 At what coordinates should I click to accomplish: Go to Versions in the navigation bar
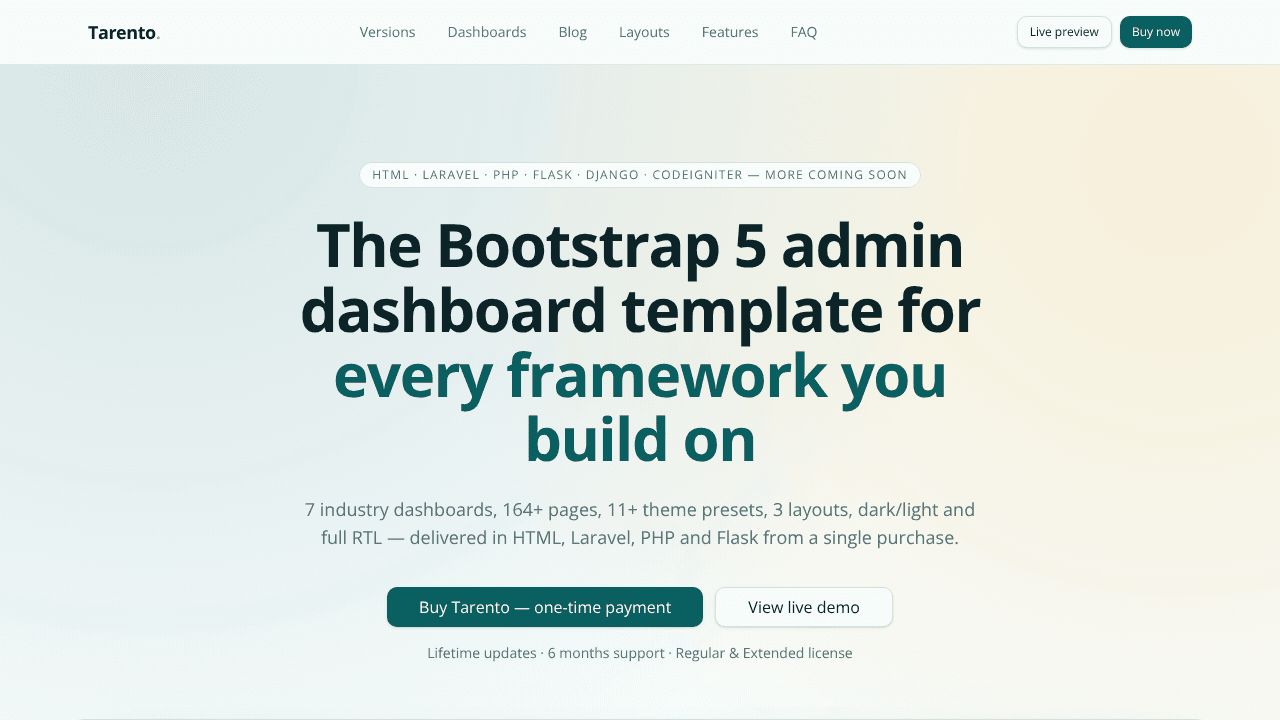387,32
